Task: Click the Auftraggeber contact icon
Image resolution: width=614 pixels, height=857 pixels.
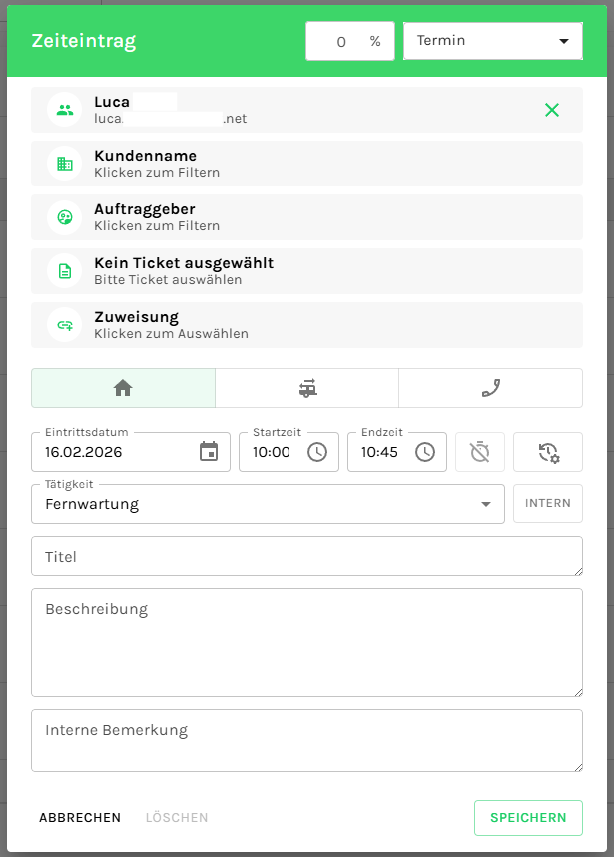Action: coord(65,217)
